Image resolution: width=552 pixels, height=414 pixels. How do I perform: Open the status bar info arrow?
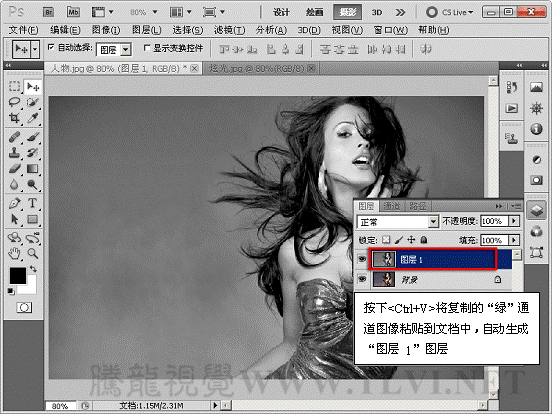215,405
